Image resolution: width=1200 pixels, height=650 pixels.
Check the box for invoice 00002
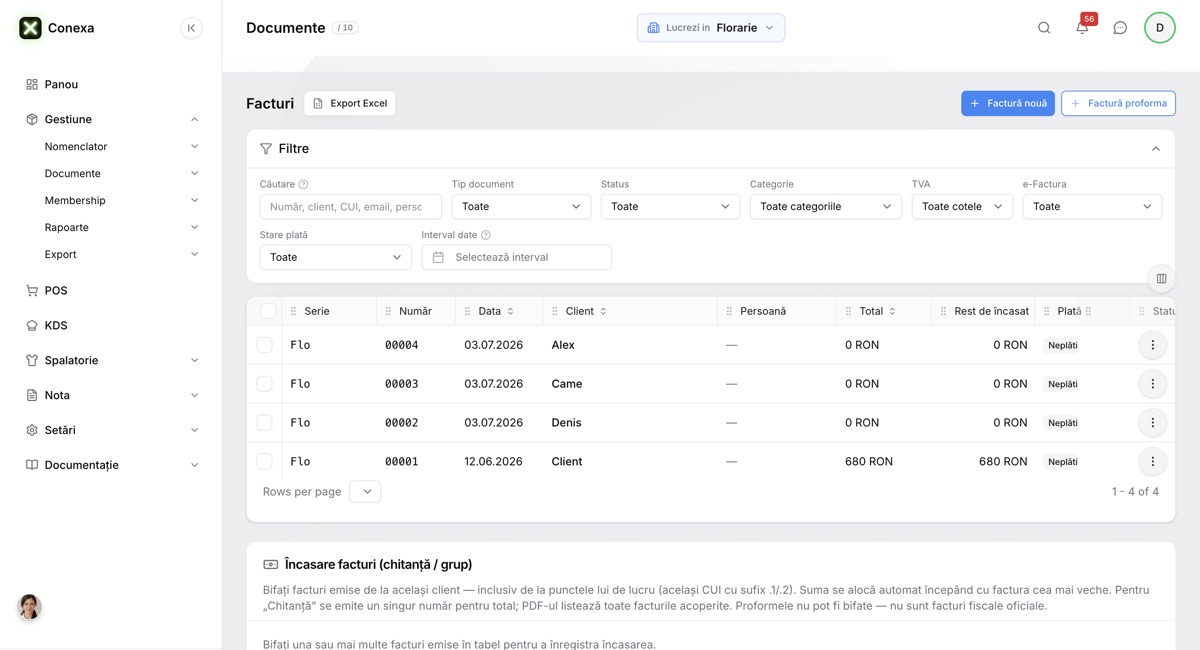(x=264, y=423)
